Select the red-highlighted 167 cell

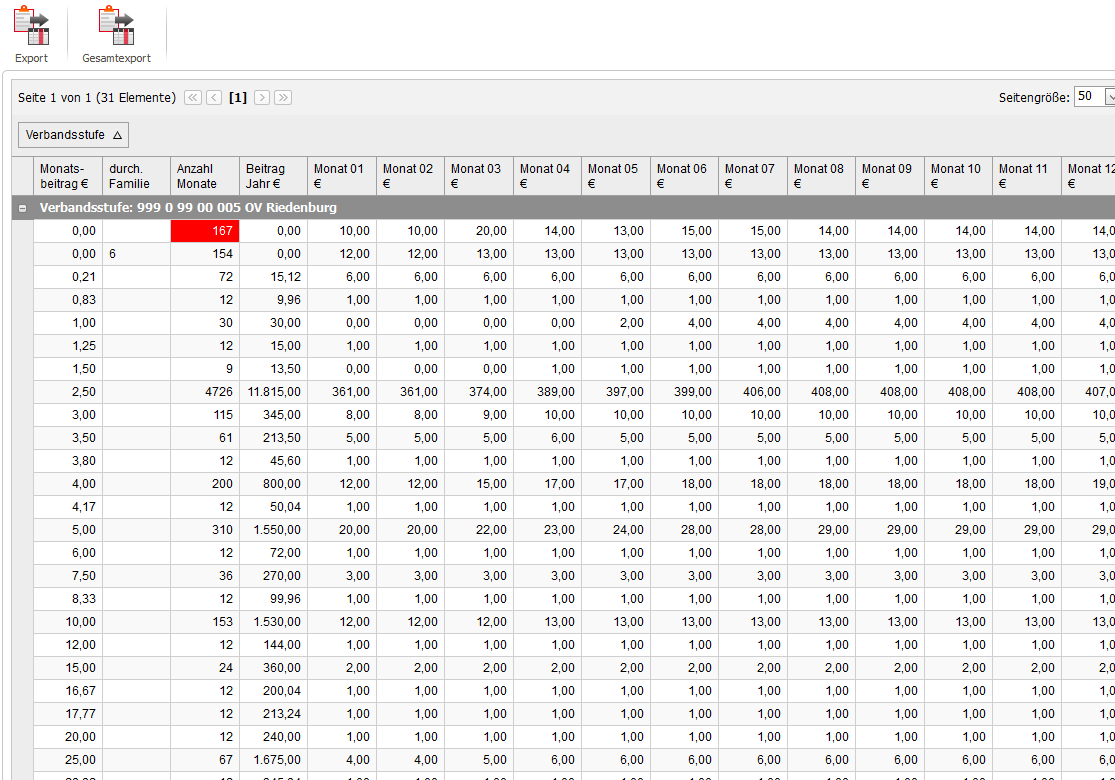[x=205, y=231]
